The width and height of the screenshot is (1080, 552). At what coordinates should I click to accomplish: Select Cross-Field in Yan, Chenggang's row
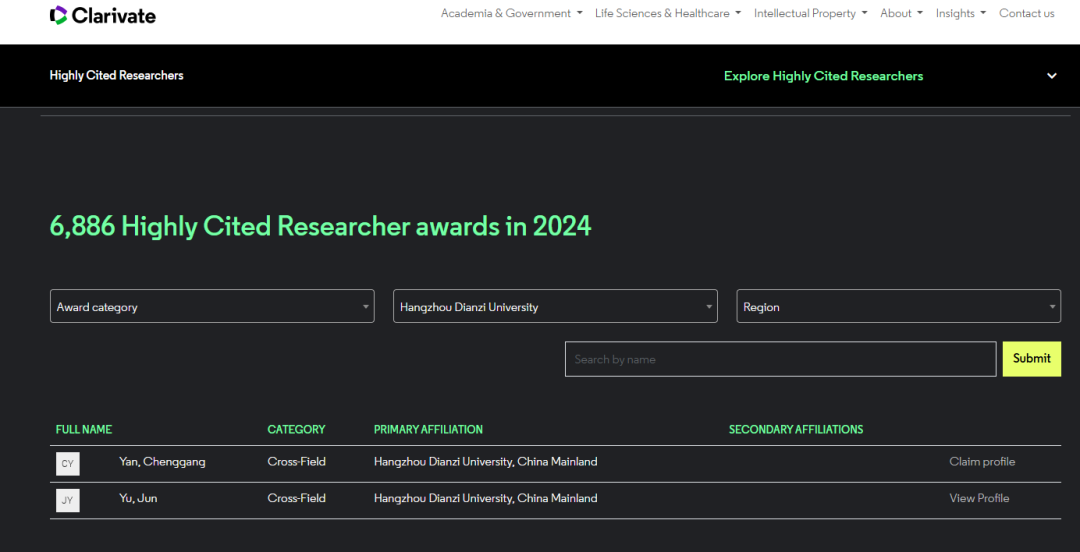[x=297, y=462]
